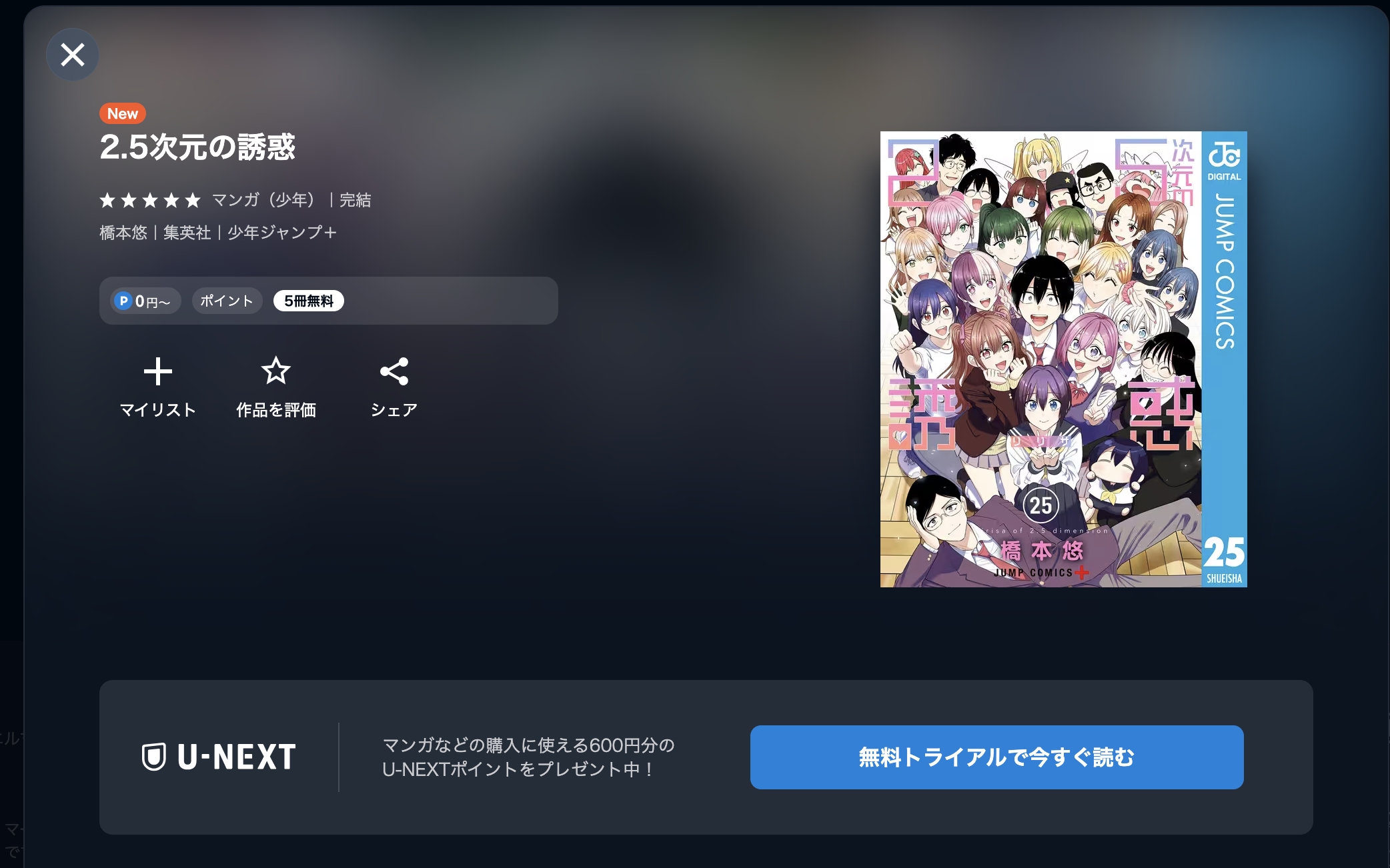This screenshot has height=868, width=1390.
Task: Open label link 少年ジャンプ+
Action: [x=282, y=233]
